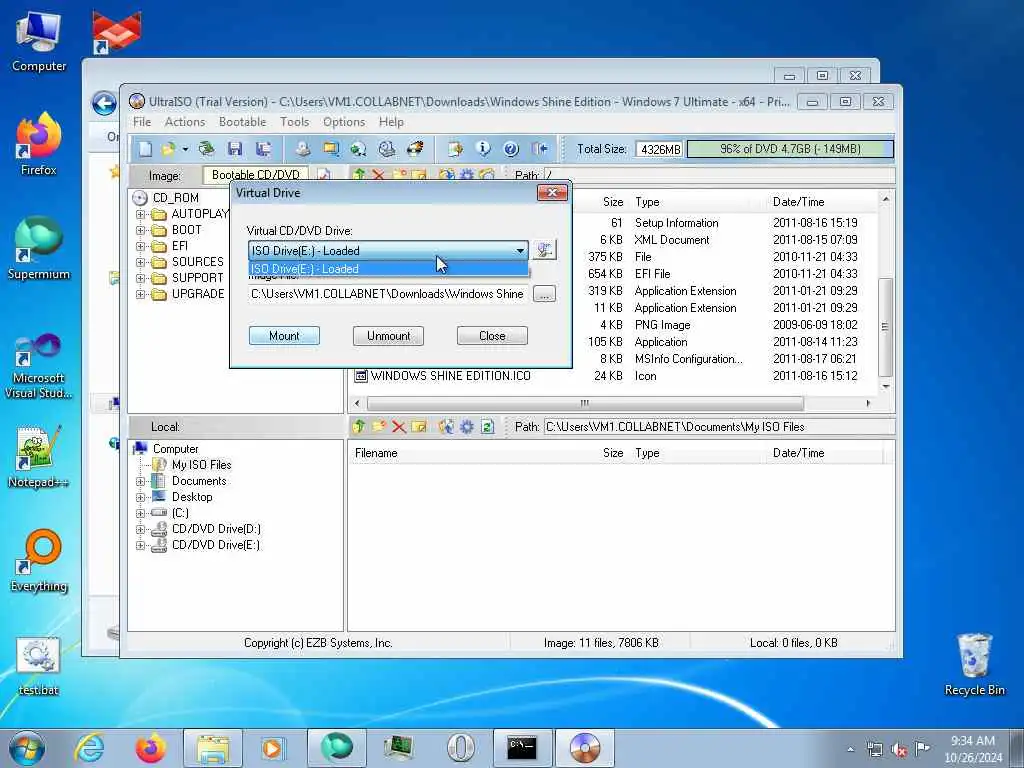Click the Save As toolbar icon
The width and height of the screenshot is (1024, 768).
(x=264, y=149)
